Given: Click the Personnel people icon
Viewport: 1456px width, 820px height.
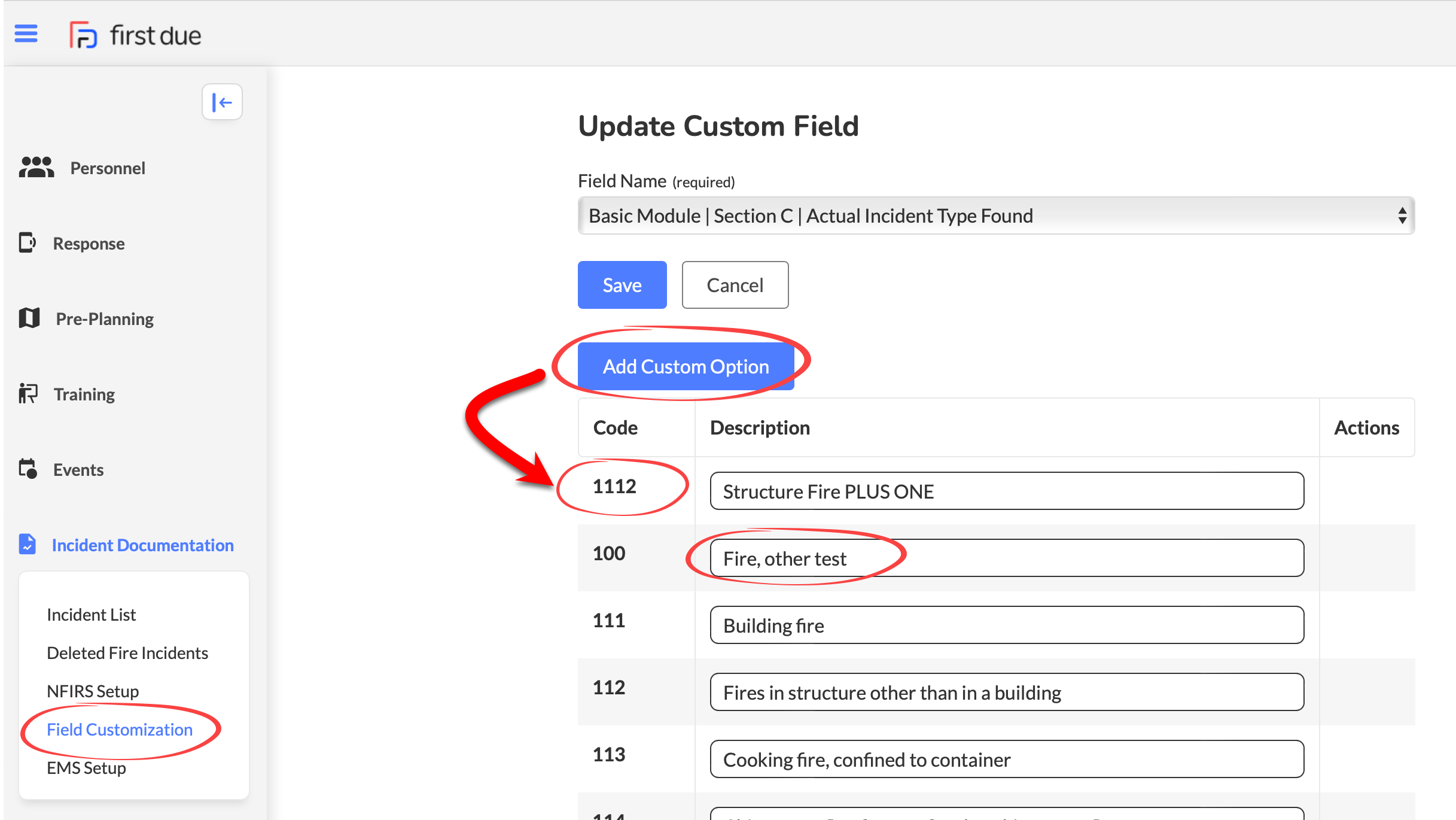Looking at the screenshot, I should coord(36,168).
